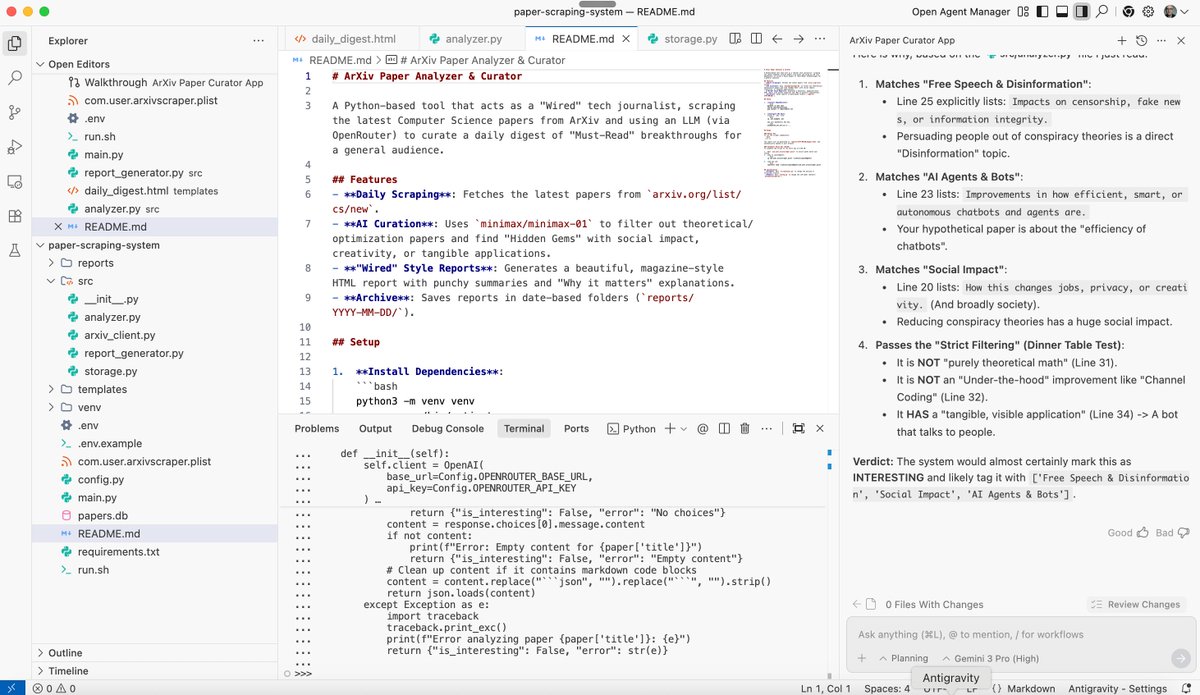Screen dimensions: 1200x695
Task: Open the new terminal launch profile dropdown
Action: tap(683, 428)
